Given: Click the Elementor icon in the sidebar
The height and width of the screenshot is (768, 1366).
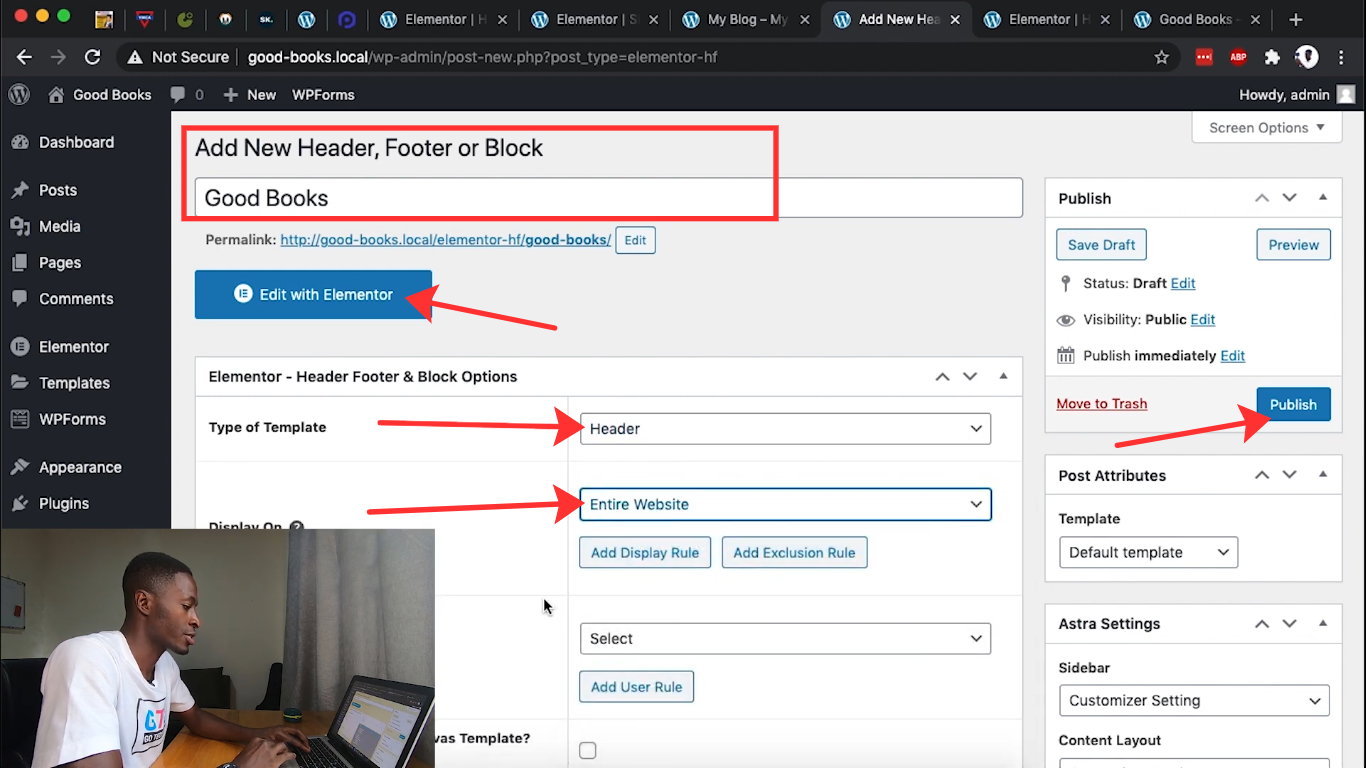Looking at the screenshot, I should (x=19, y=346).
